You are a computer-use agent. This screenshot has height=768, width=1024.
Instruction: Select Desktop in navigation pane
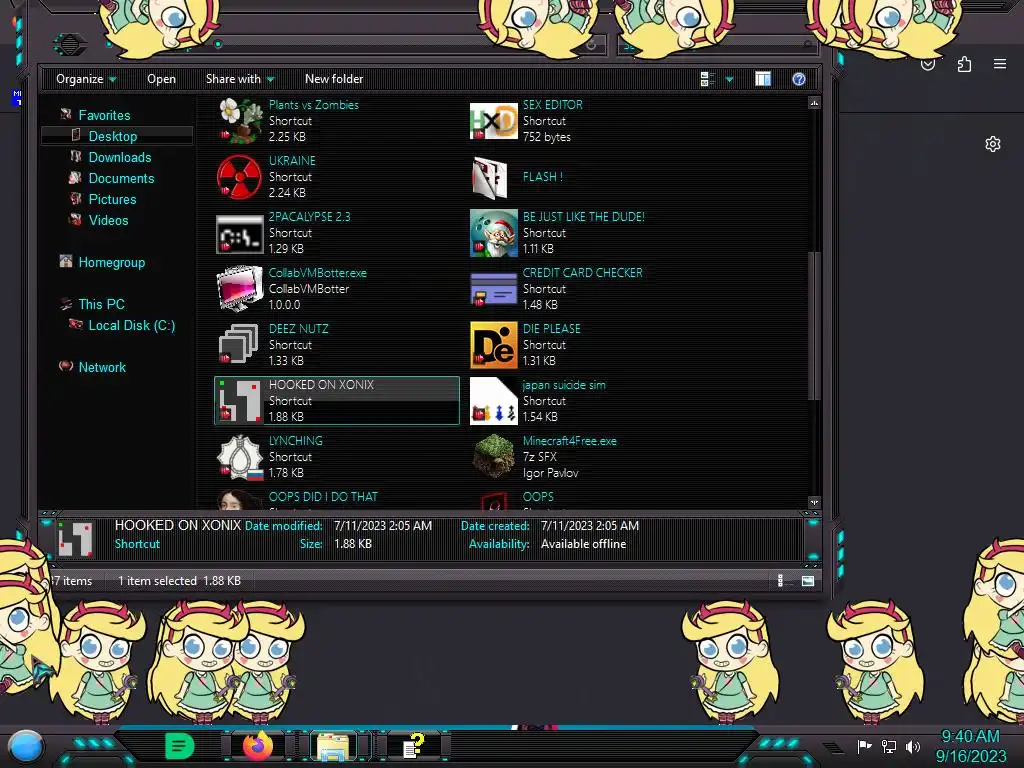click(113, 136)
